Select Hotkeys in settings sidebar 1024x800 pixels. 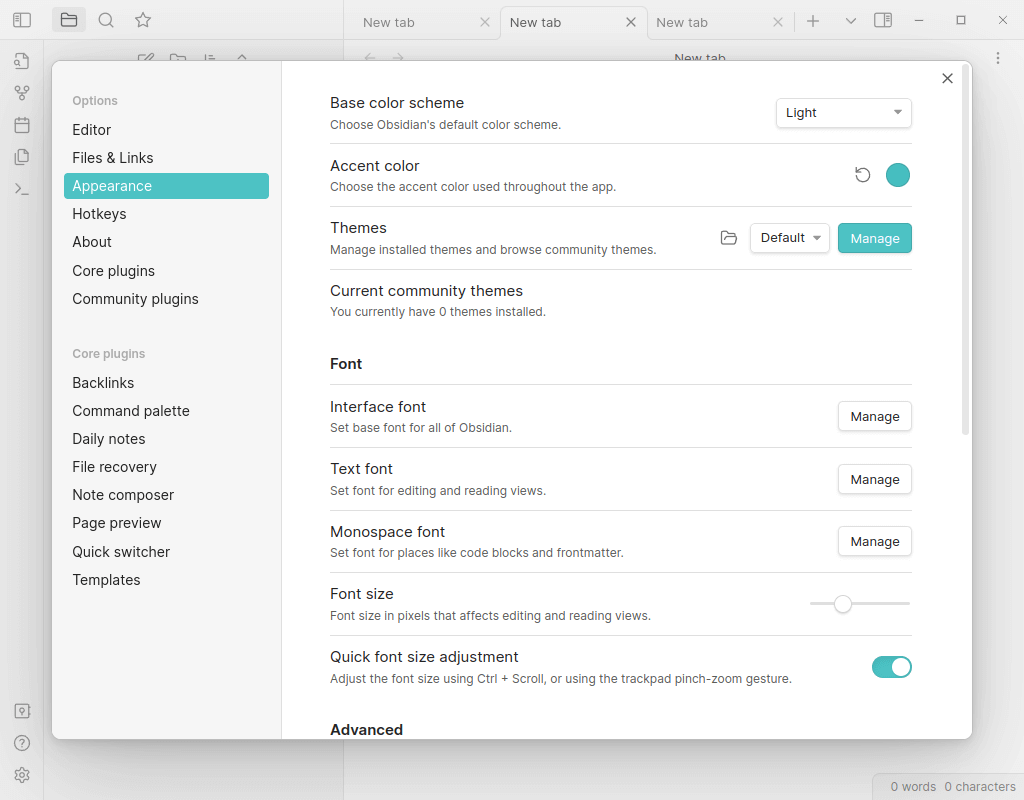click(99, 214)
